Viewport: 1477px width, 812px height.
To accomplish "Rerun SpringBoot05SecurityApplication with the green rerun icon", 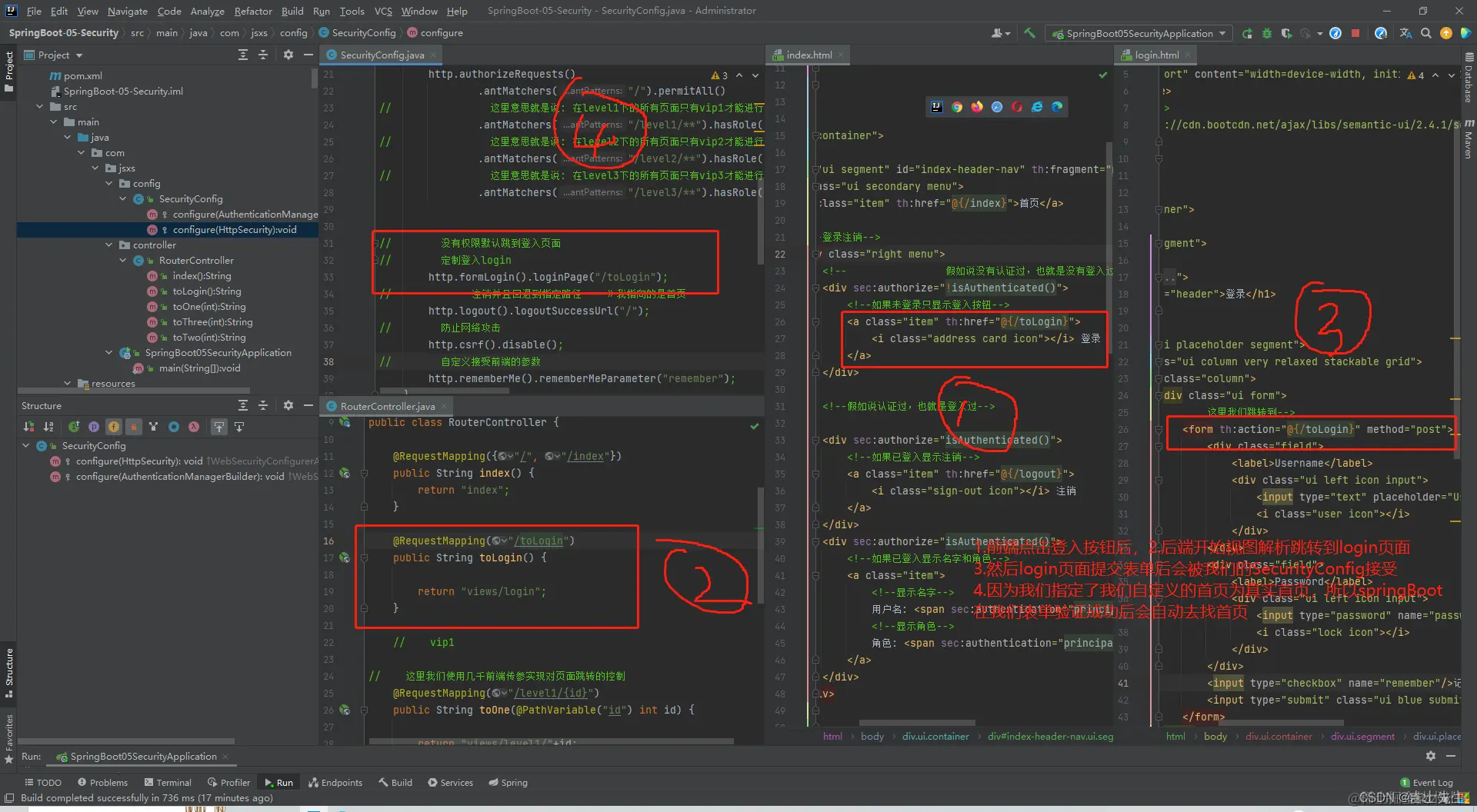I will click(x=1247, y=33).
